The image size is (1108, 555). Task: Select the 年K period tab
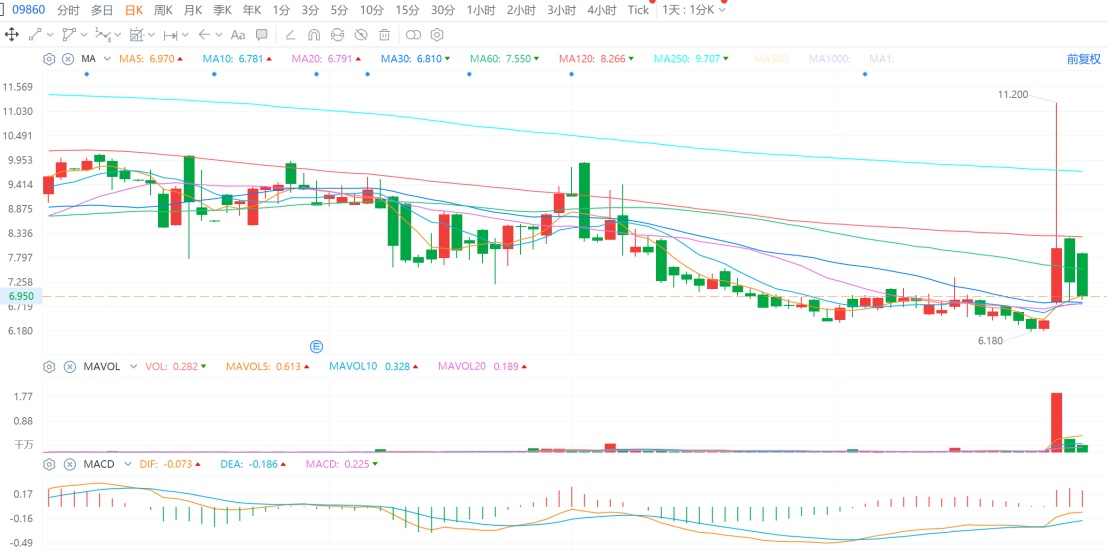(252, 10)
